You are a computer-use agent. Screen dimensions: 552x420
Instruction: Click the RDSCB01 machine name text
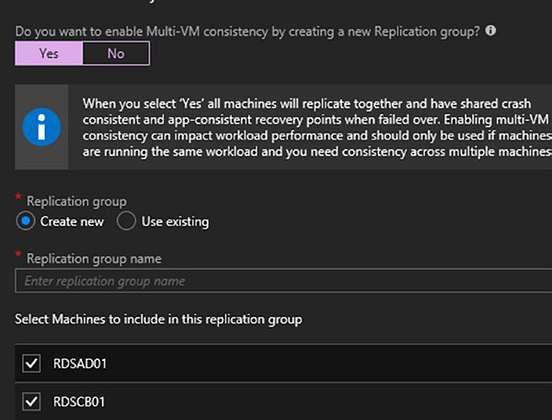click(79, 402)
